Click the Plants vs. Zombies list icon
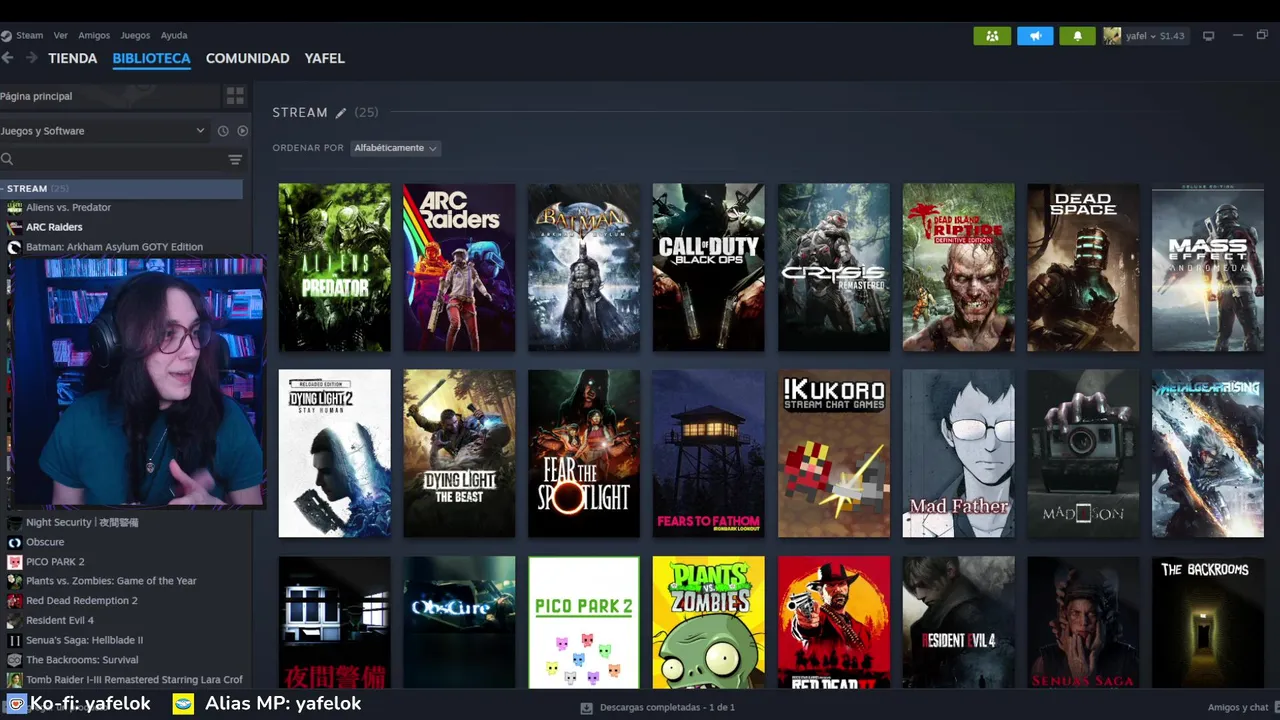 [x=14, y=581]
